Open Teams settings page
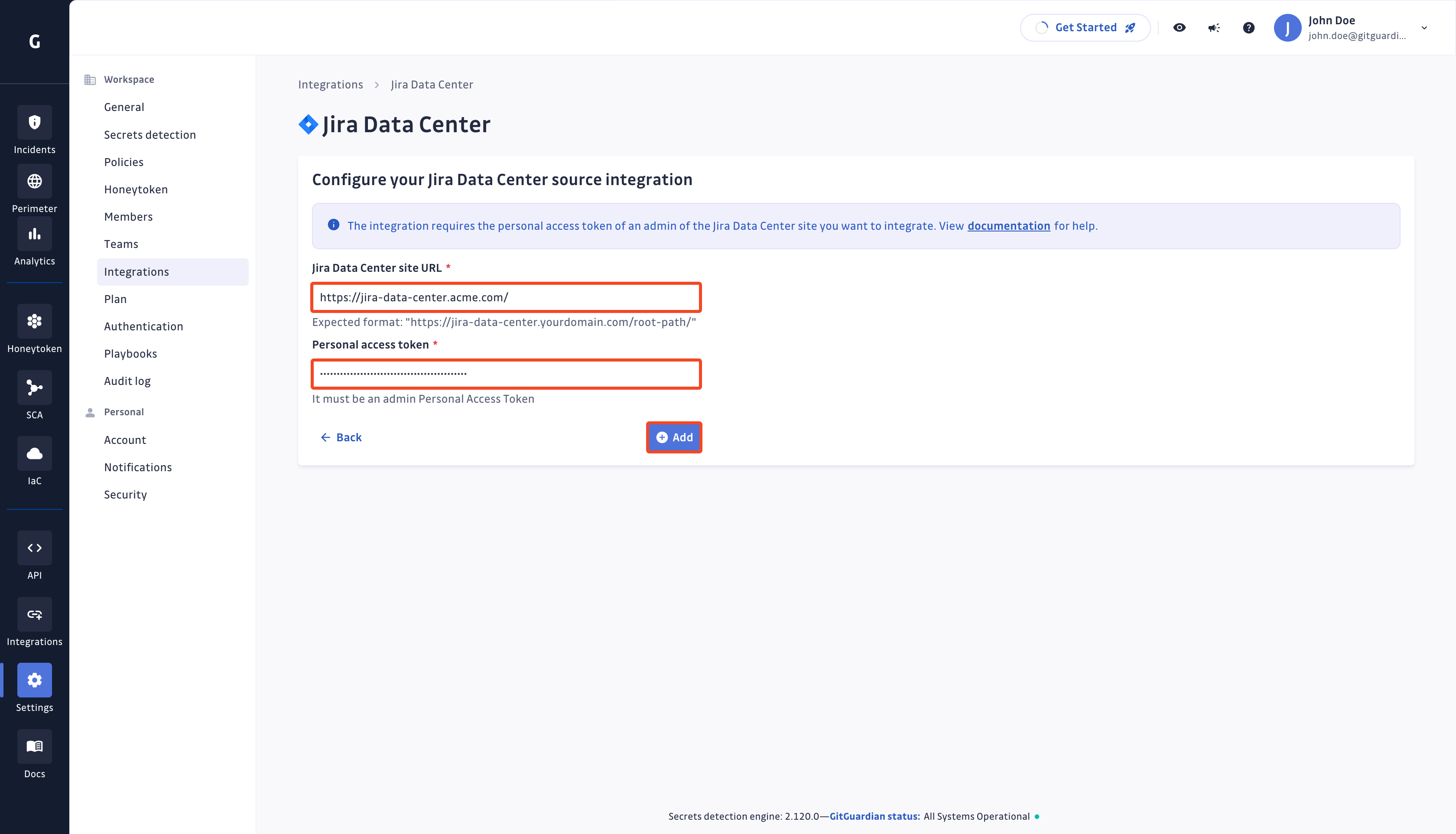The image size is (1456, 834). (x=121, y=244)
